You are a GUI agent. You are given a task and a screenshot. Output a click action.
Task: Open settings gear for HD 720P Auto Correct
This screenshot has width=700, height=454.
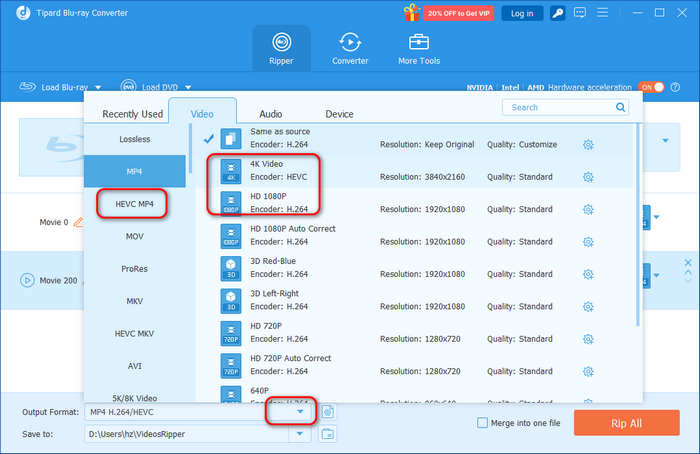pyautogui.click(x=588, y=371)
